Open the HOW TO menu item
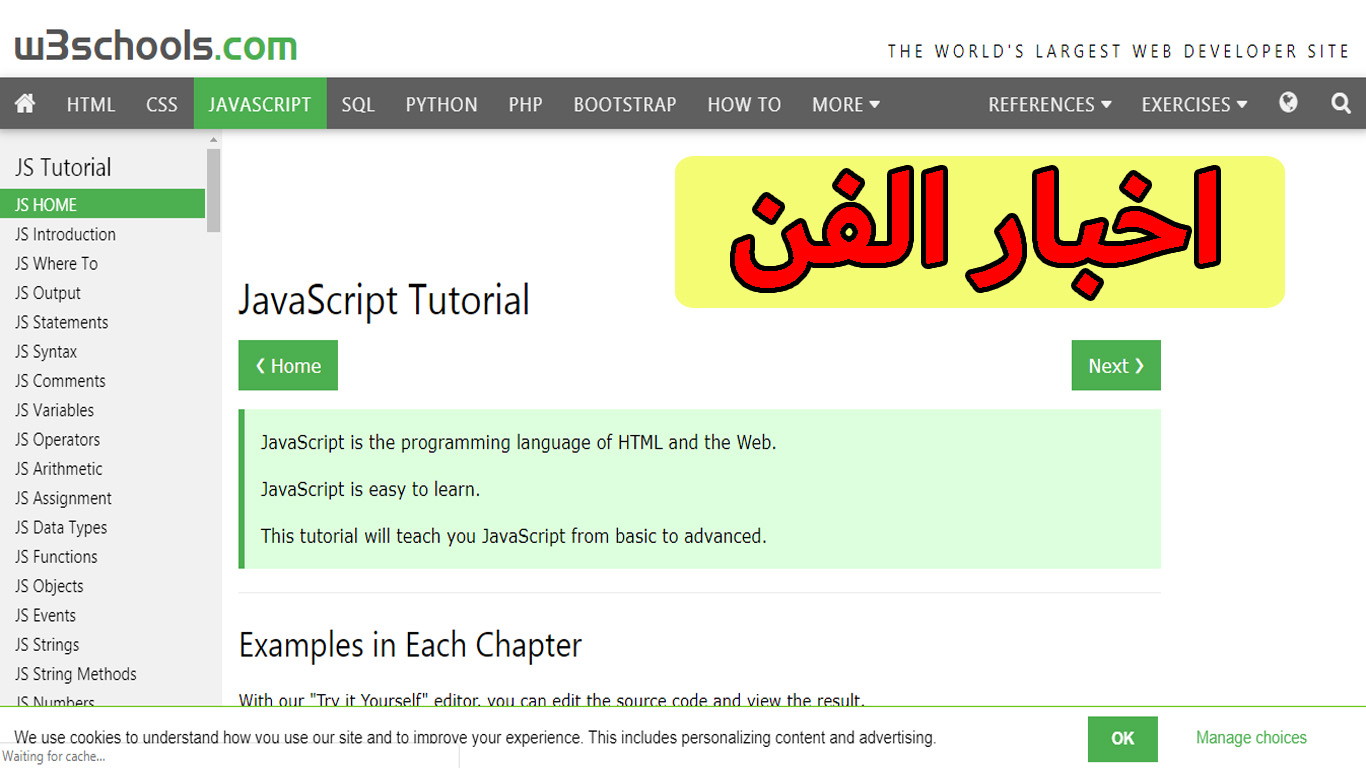 pos(744,103)
